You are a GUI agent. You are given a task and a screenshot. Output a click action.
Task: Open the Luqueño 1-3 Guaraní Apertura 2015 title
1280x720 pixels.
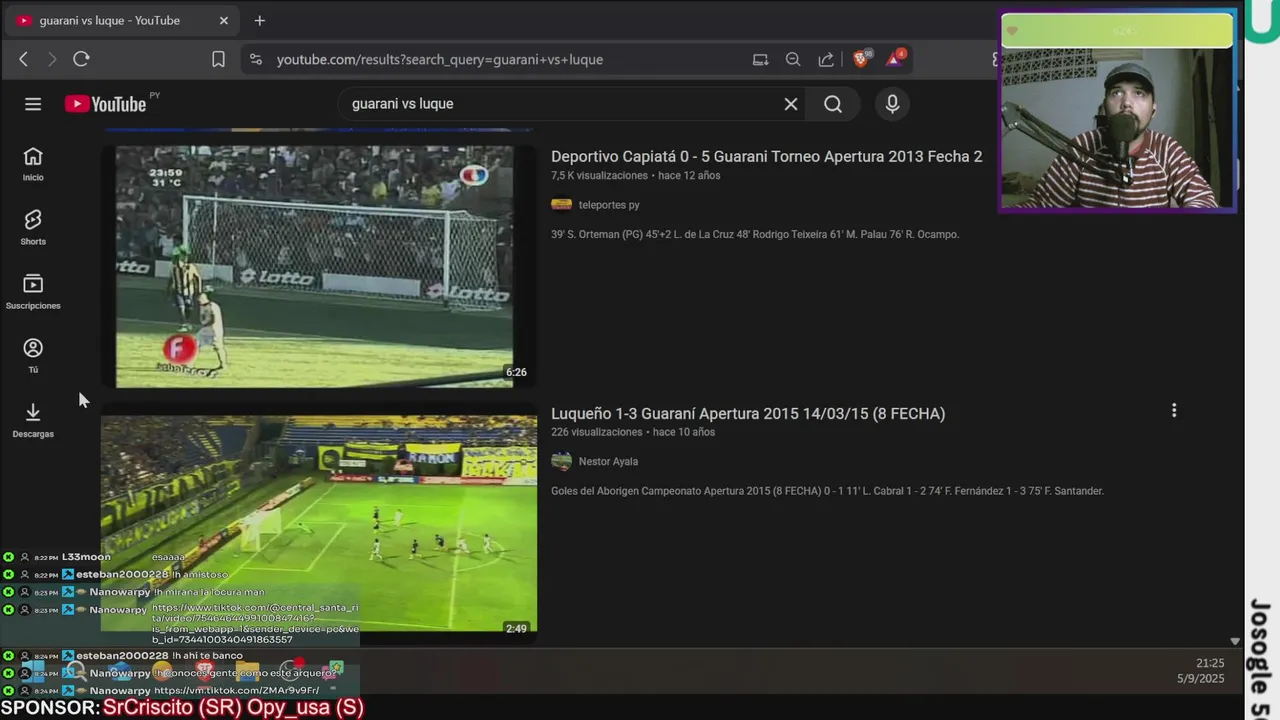point(748,413)
